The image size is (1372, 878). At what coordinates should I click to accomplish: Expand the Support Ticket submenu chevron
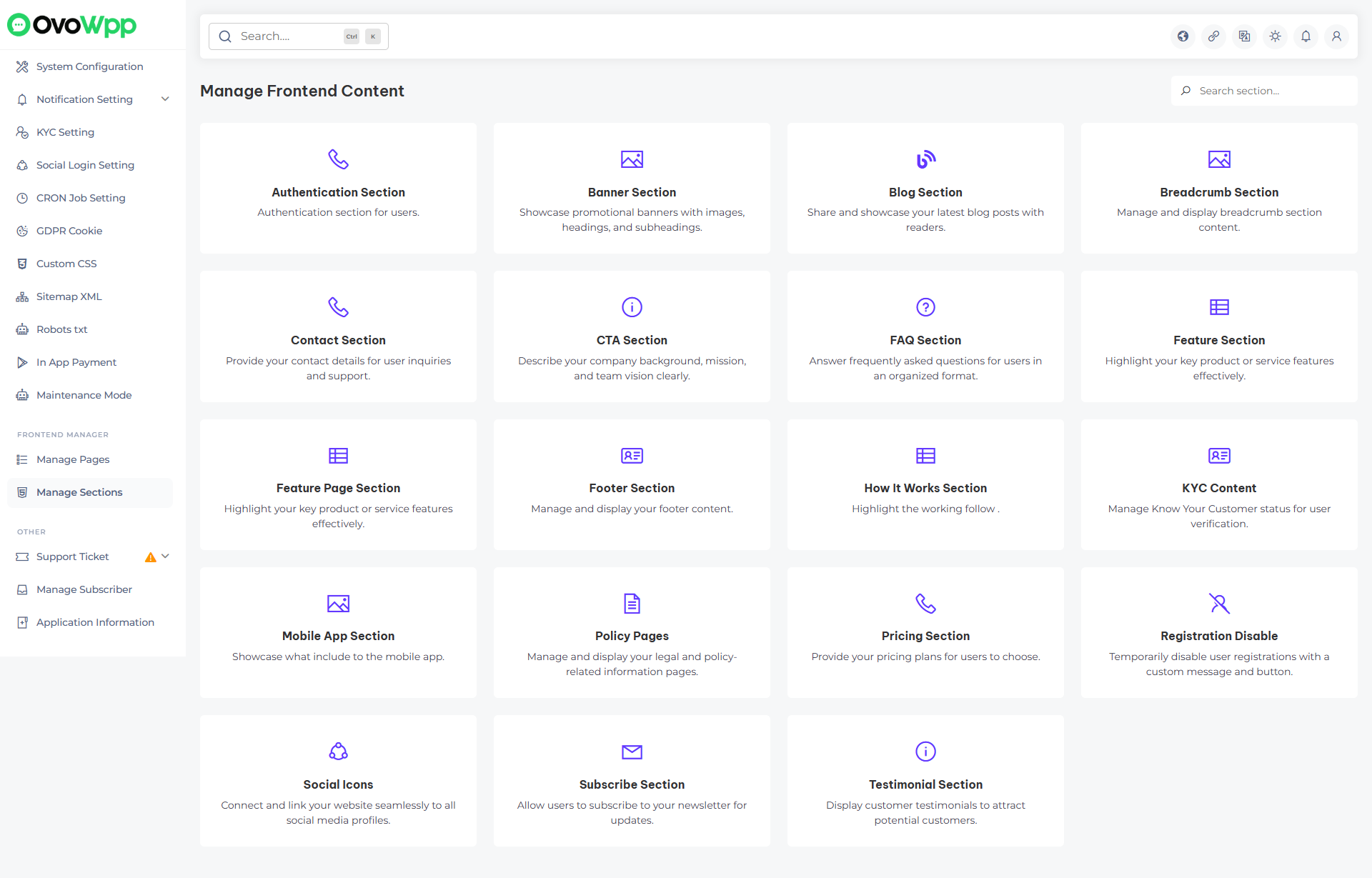click(x=165, y=557)
